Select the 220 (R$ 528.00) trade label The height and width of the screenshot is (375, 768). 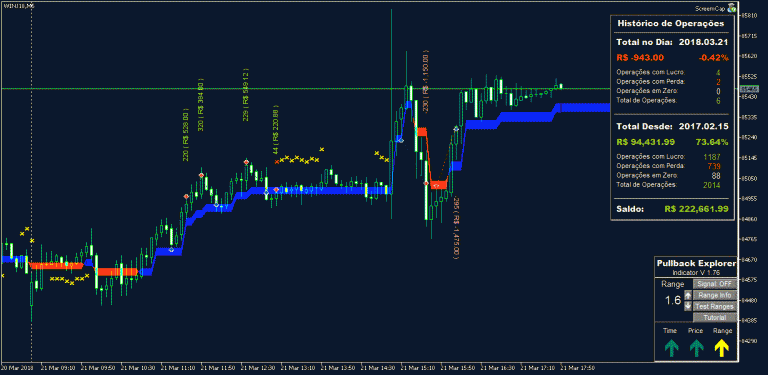click(x=186, y=137)
